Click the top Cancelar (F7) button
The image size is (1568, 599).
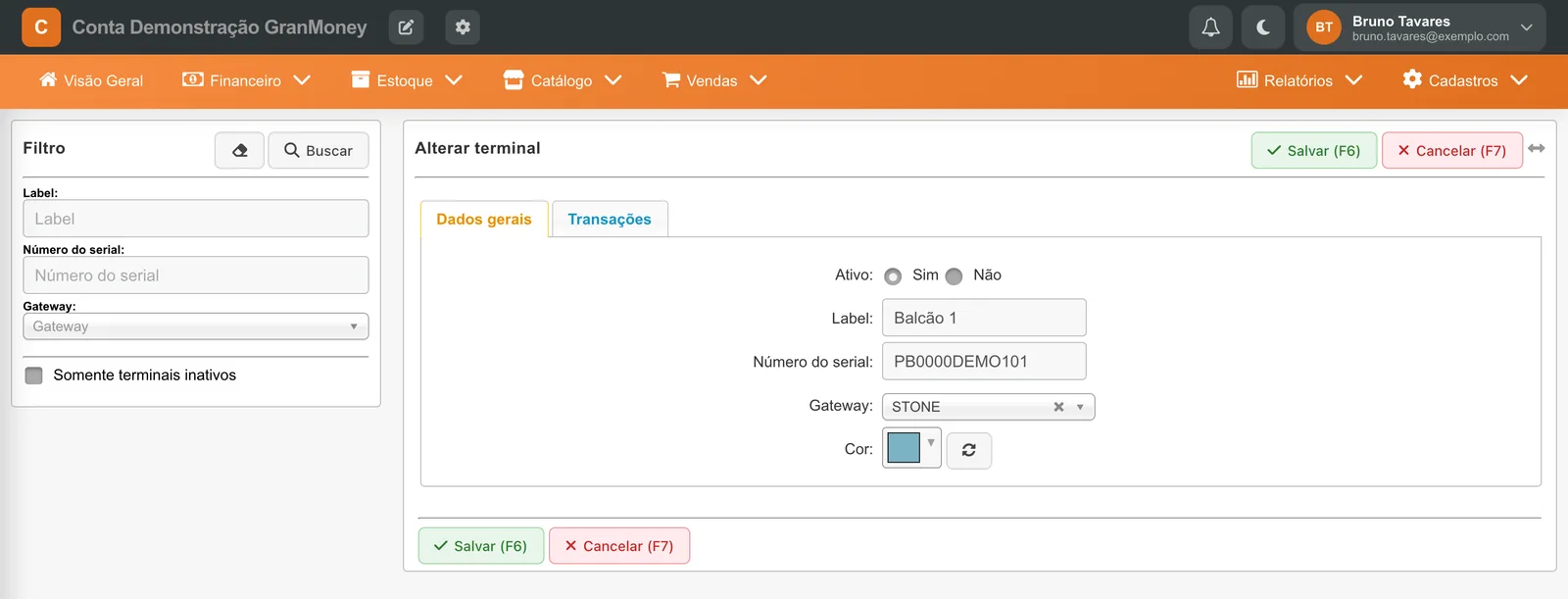(1452, 150)
